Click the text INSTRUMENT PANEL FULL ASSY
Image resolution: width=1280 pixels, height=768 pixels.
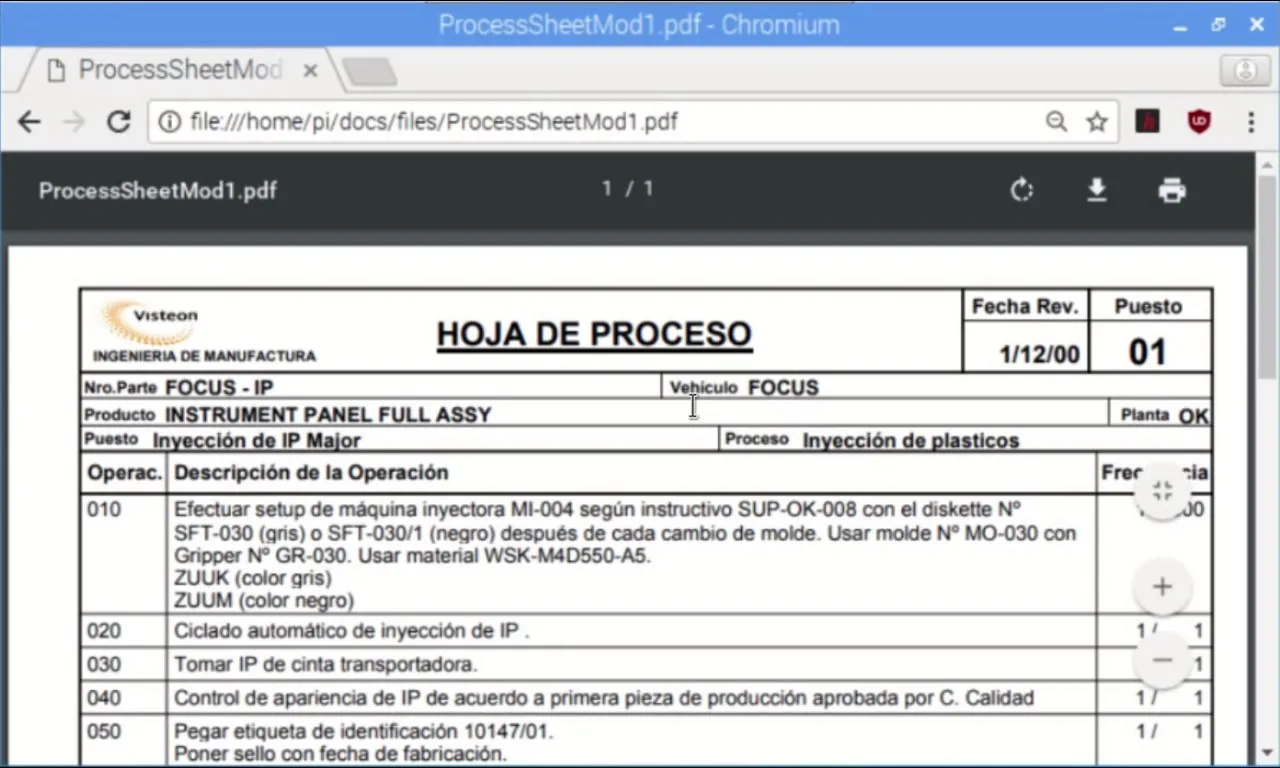(328, 415)
